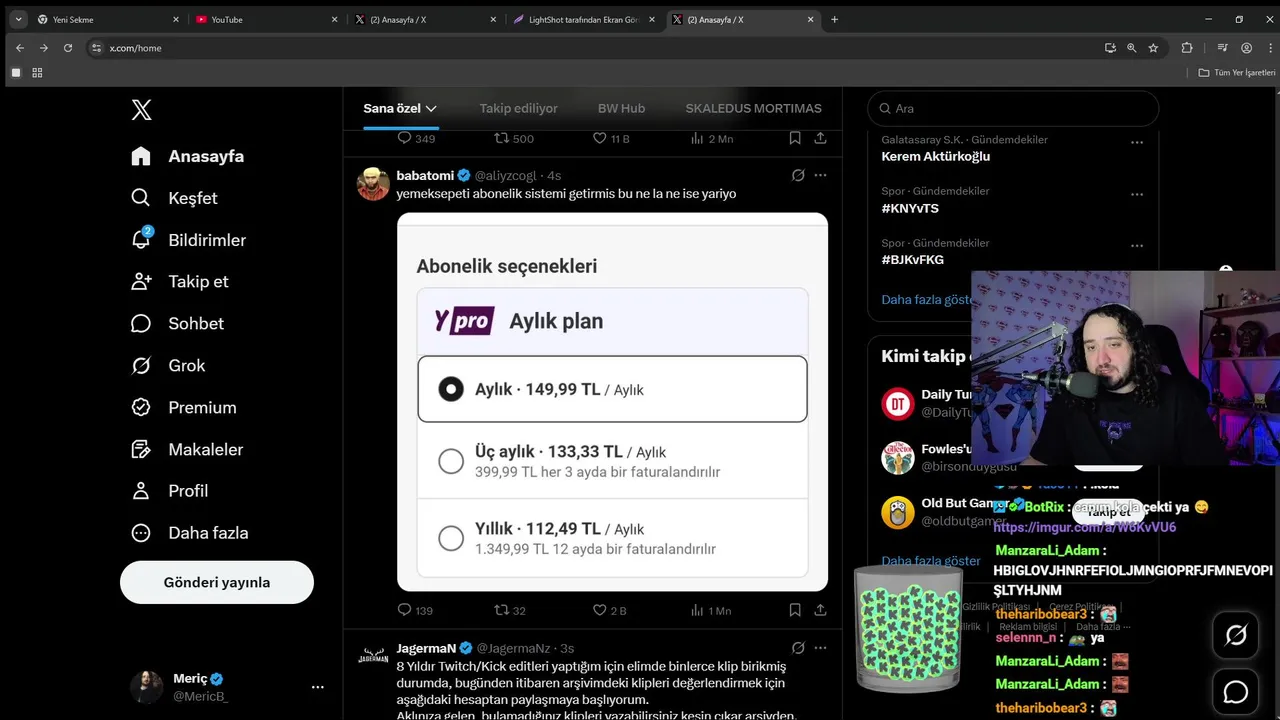Open Chrome profile avatar menu
1280x720 pixels.
pyautogui.click(x=1246, y=48)
